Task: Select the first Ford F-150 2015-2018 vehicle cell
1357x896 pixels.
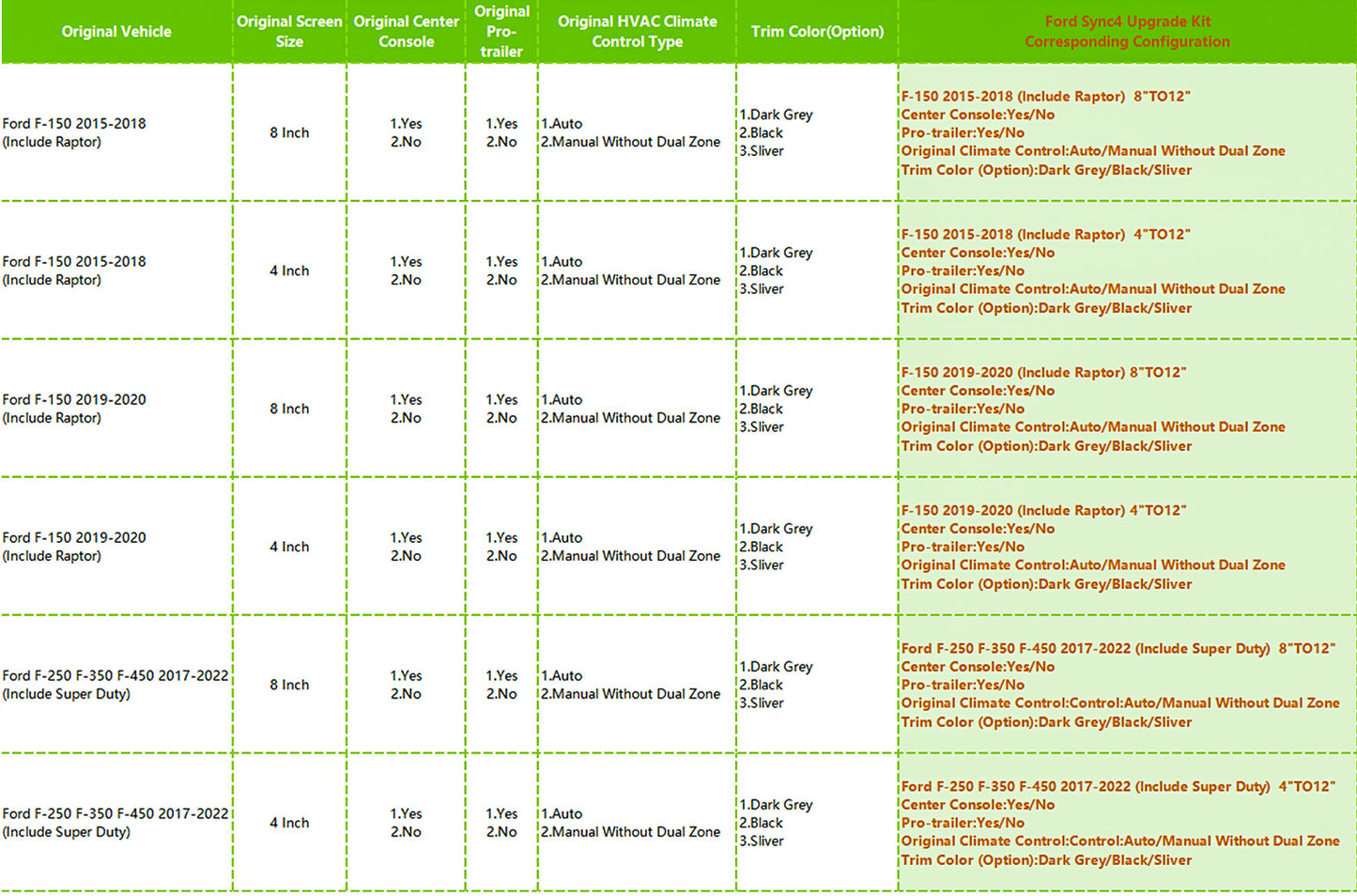Action: [x=74, y=132]
